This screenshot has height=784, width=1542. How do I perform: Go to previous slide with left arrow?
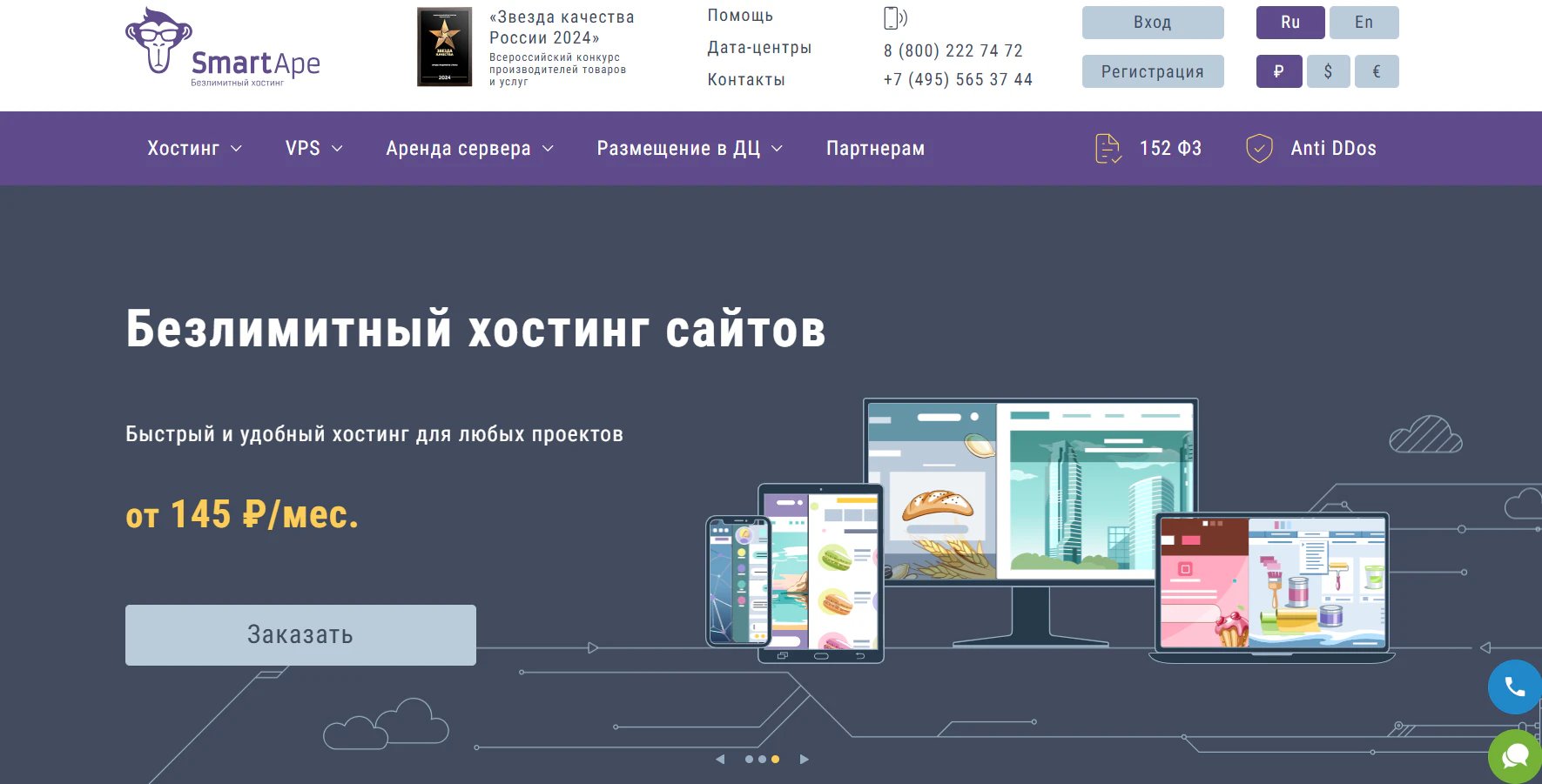point(720,760)
